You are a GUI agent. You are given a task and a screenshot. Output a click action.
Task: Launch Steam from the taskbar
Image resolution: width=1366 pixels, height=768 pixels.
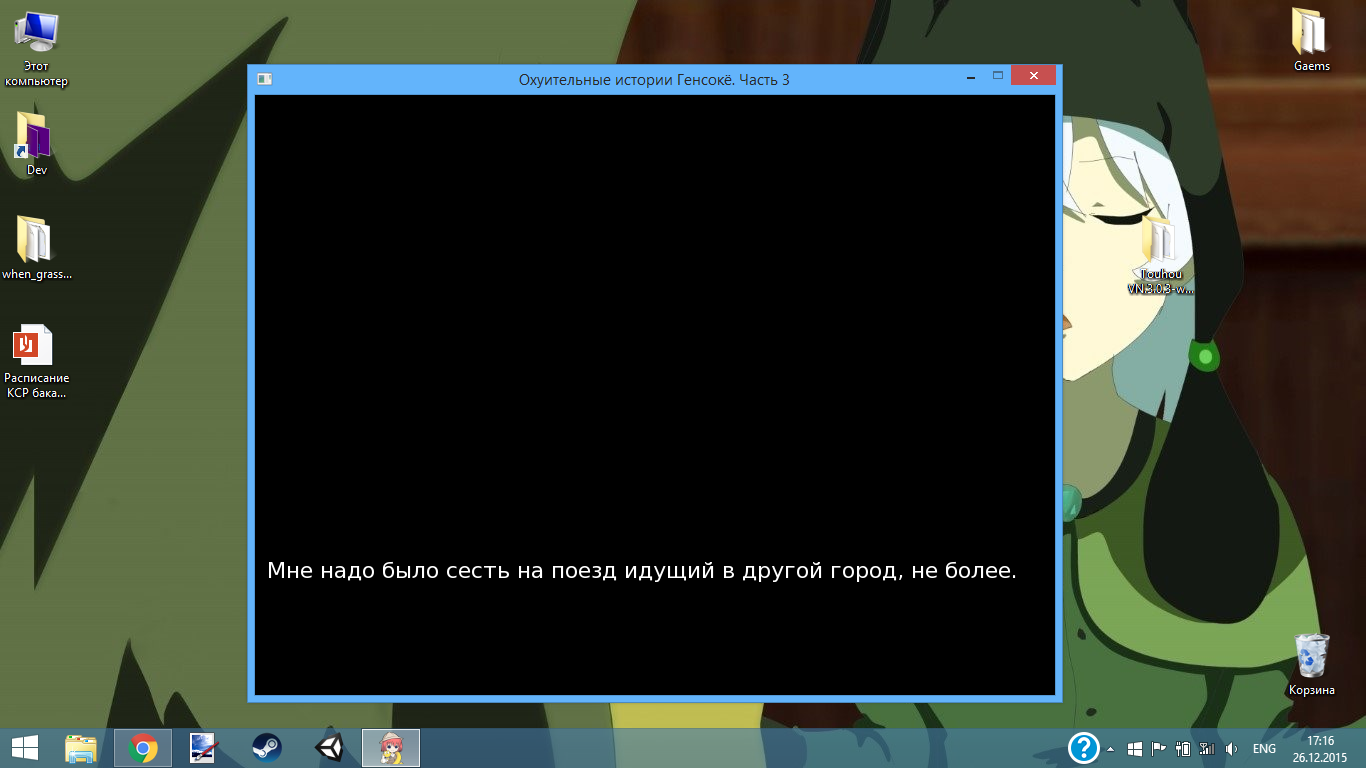click(266, 748)
